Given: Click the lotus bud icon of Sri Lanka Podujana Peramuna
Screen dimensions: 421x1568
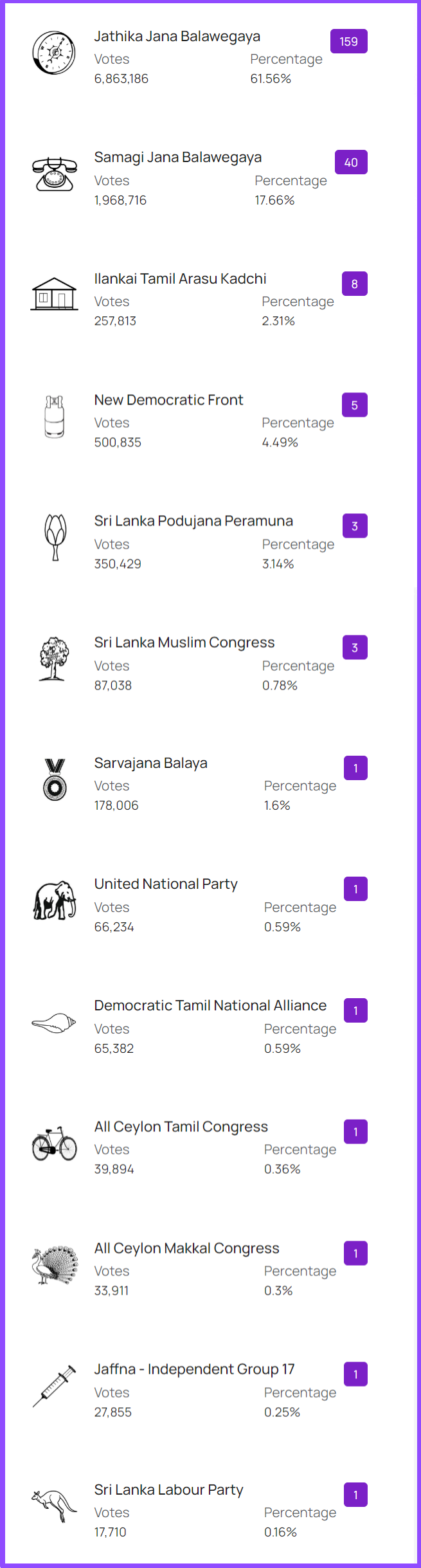Looking at the screenshot, I should (x=55, y=538).
